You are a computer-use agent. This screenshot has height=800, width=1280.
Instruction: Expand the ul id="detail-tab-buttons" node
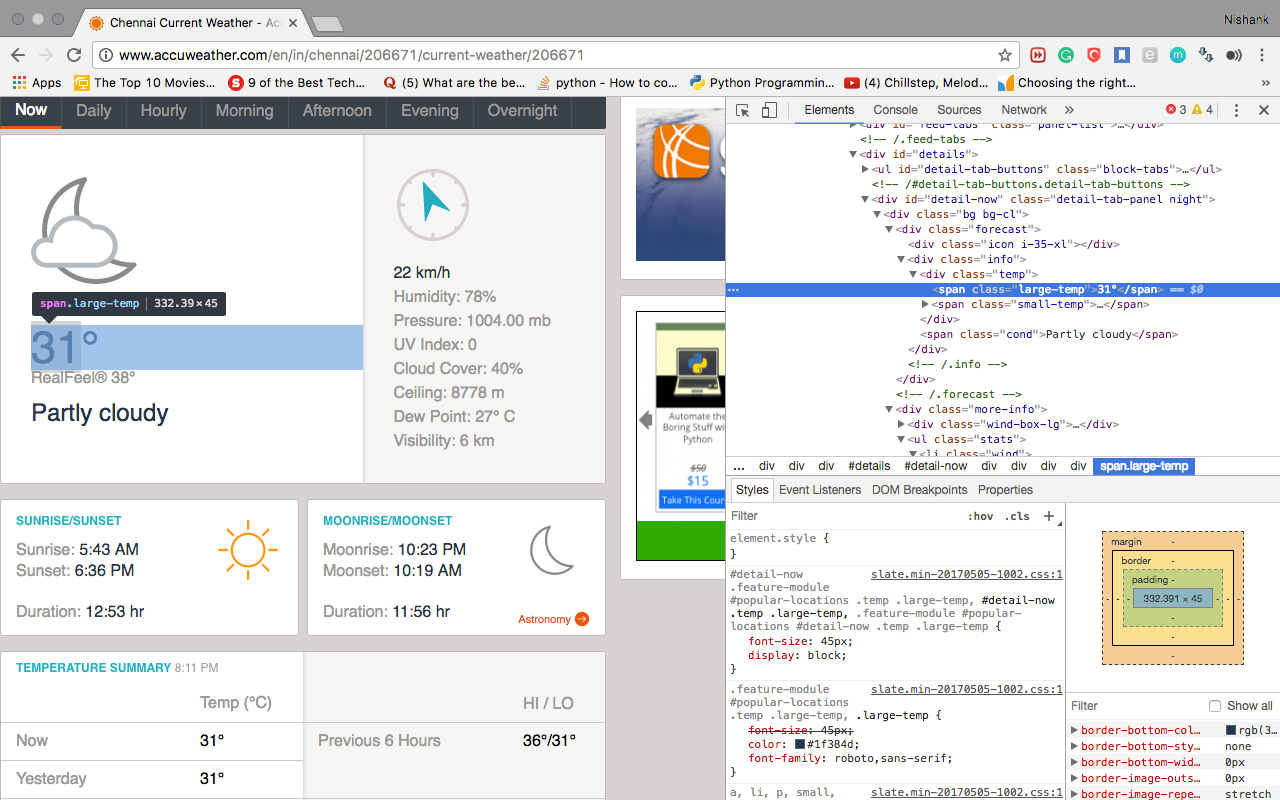click(x=865, y=170)
